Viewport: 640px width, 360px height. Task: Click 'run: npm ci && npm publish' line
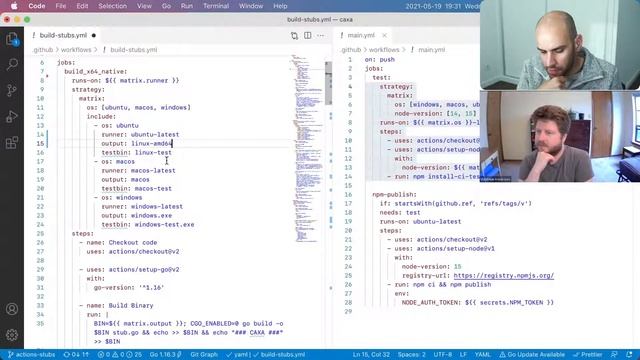[439, 284]
